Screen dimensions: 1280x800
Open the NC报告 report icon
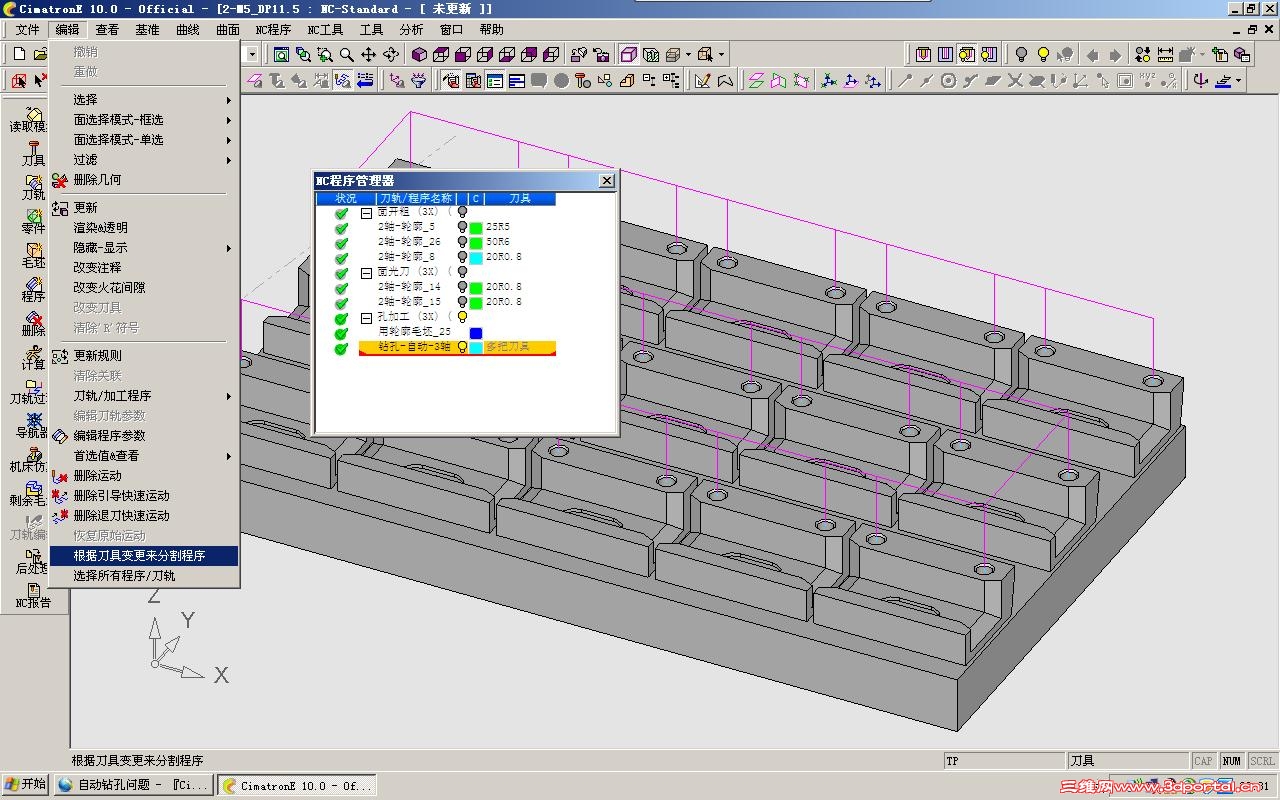click(x=33, y=596)
